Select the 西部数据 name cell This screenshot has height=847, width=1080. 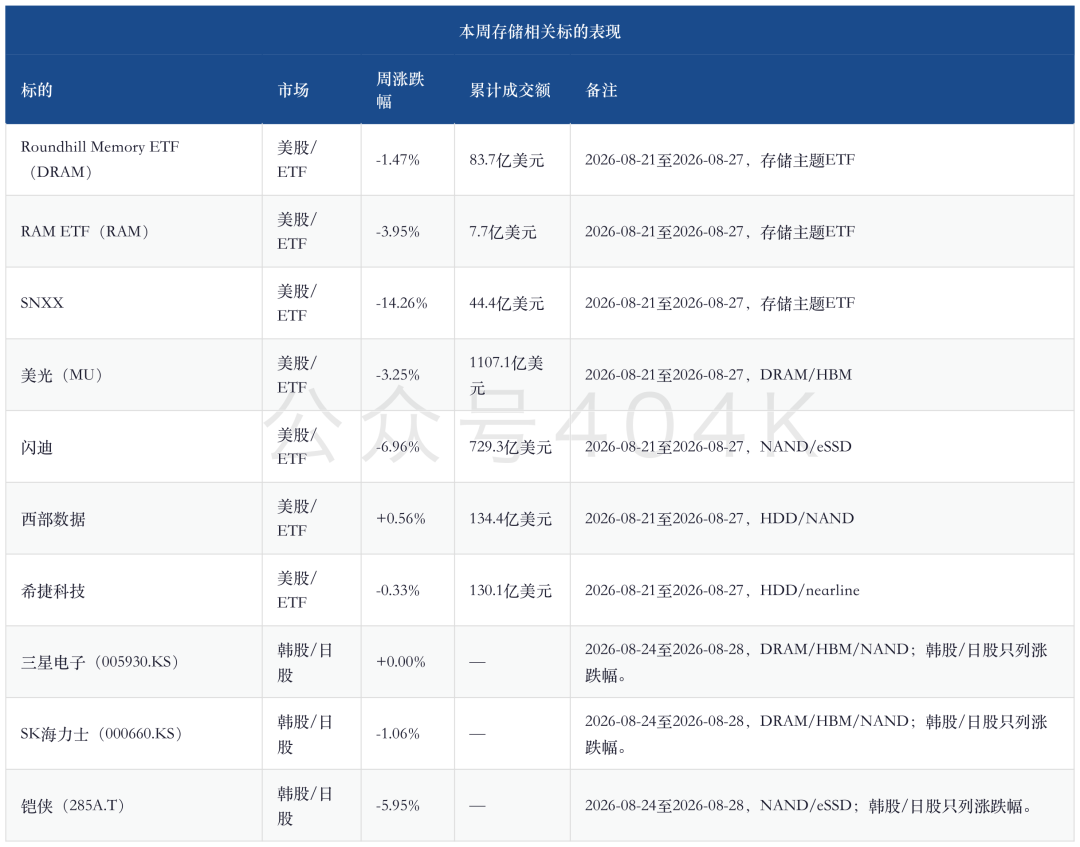pos(134,519)
